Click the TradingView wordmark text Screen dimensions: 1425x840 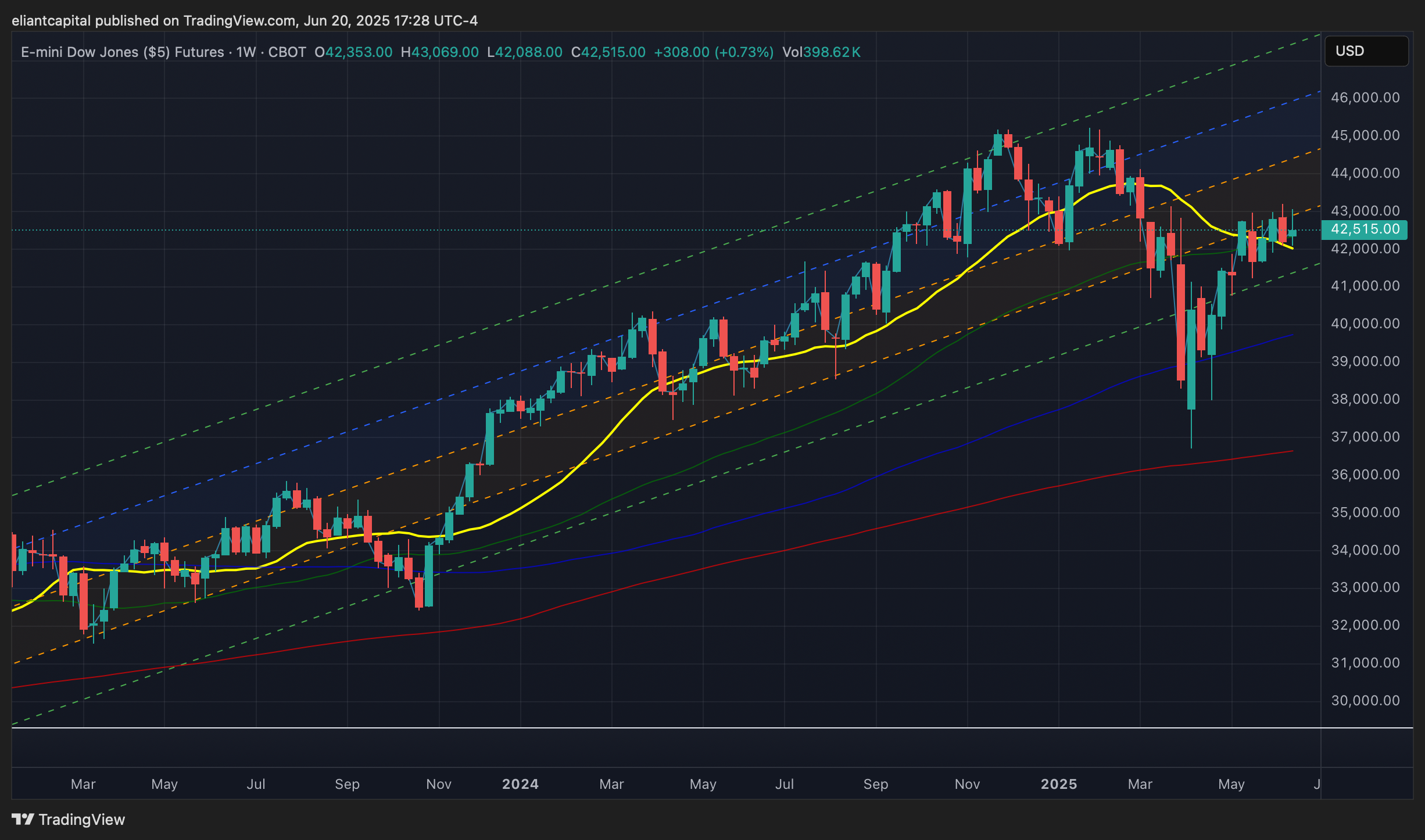click(81, 820)
